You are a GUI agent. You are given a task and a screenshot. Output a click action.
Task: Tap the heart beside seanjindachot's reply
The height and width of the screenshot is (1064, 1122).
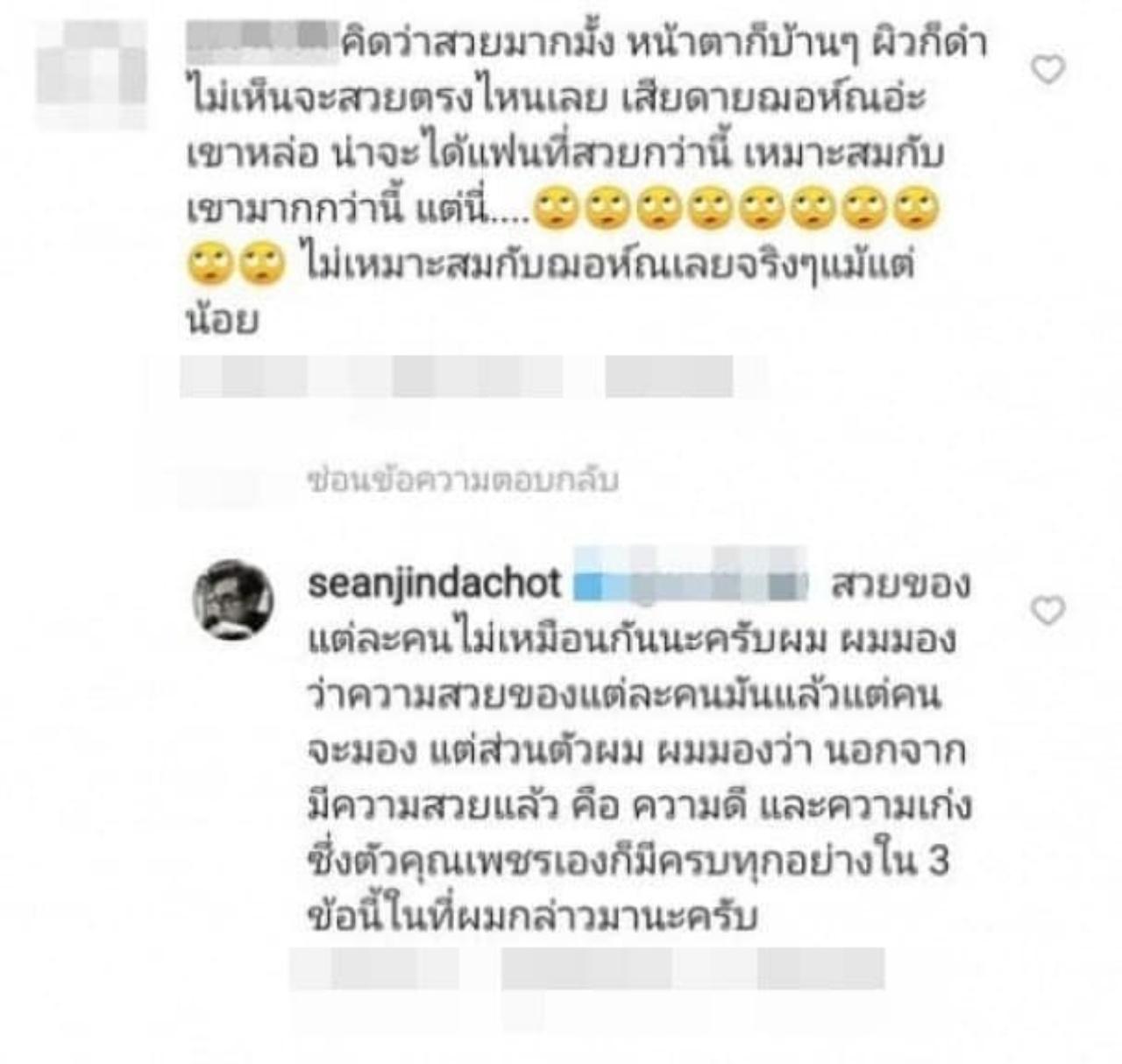tap(1048, 610)
